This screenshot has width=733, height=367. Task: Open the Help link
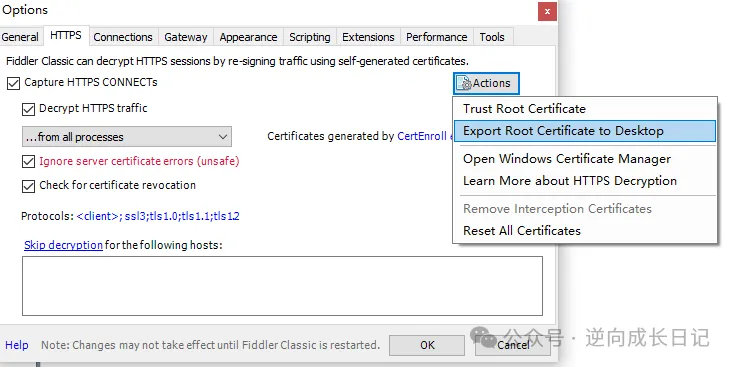click(x=17, y=345)
